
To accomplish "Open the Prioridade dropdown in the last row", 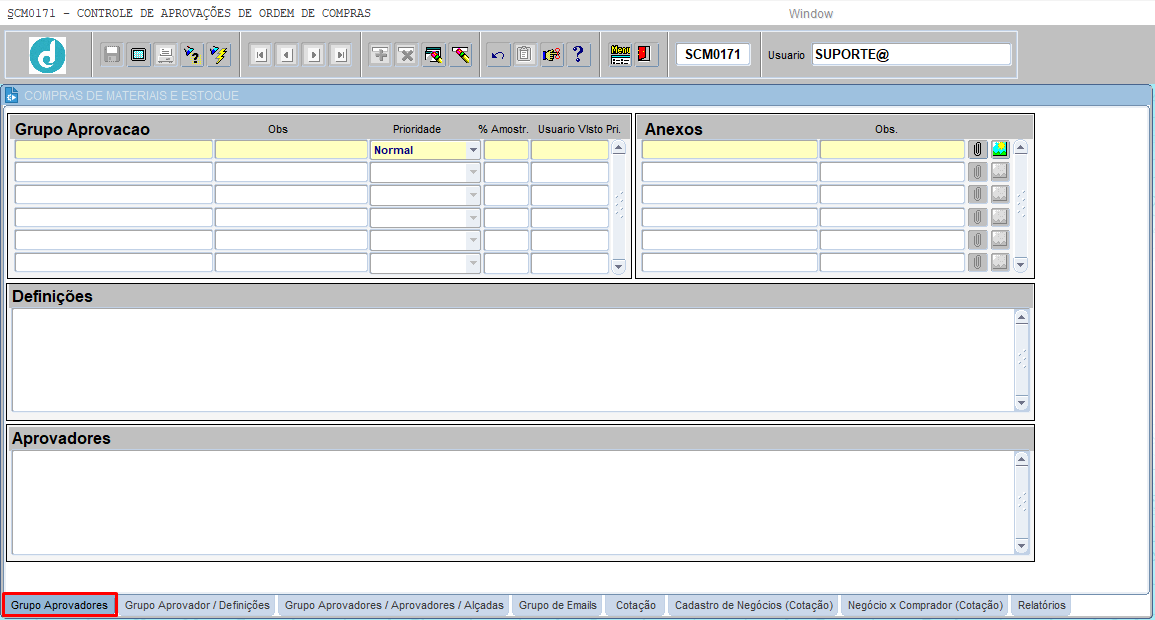I will [x=473, y=263].
